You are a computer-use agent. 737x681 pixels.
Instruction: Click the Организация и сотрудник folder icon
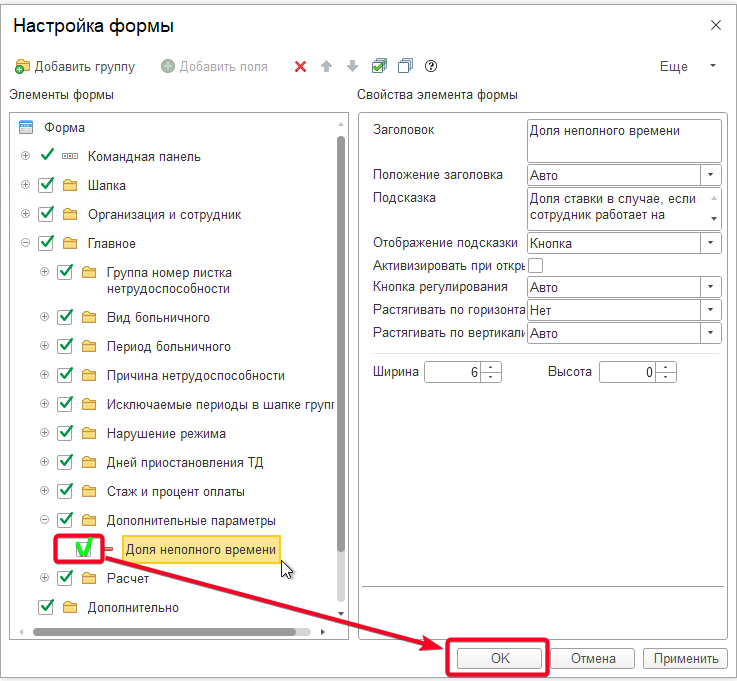point(70,214)
